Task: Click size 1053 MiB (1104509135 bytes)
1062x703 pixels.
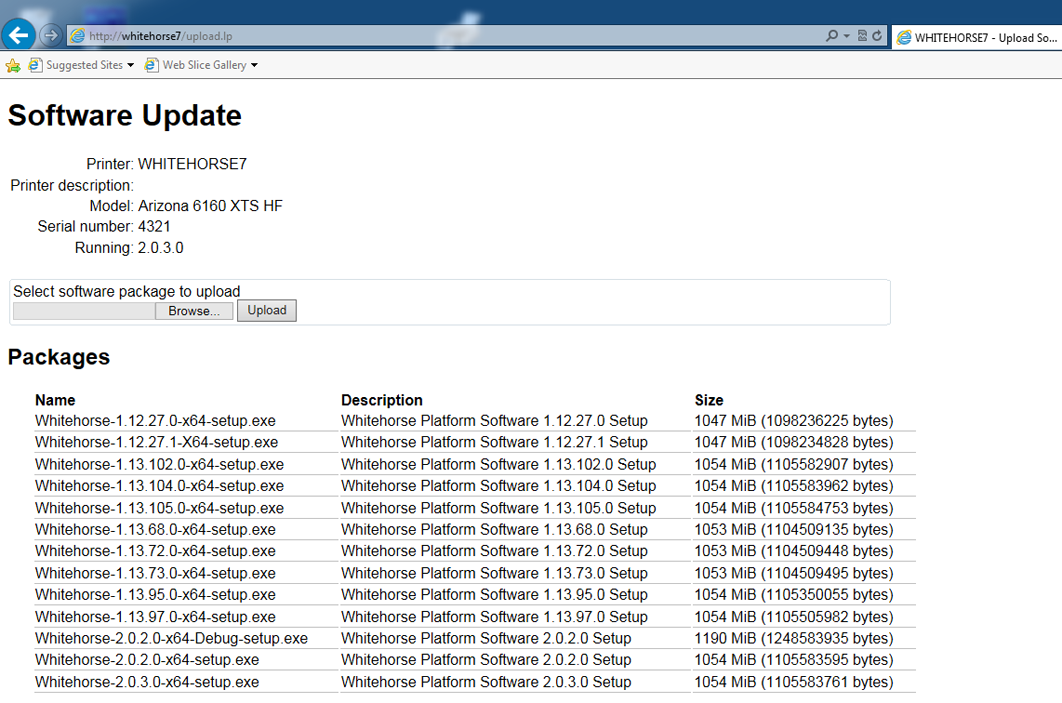Action: pyautogui.click(x=794, y=530)
